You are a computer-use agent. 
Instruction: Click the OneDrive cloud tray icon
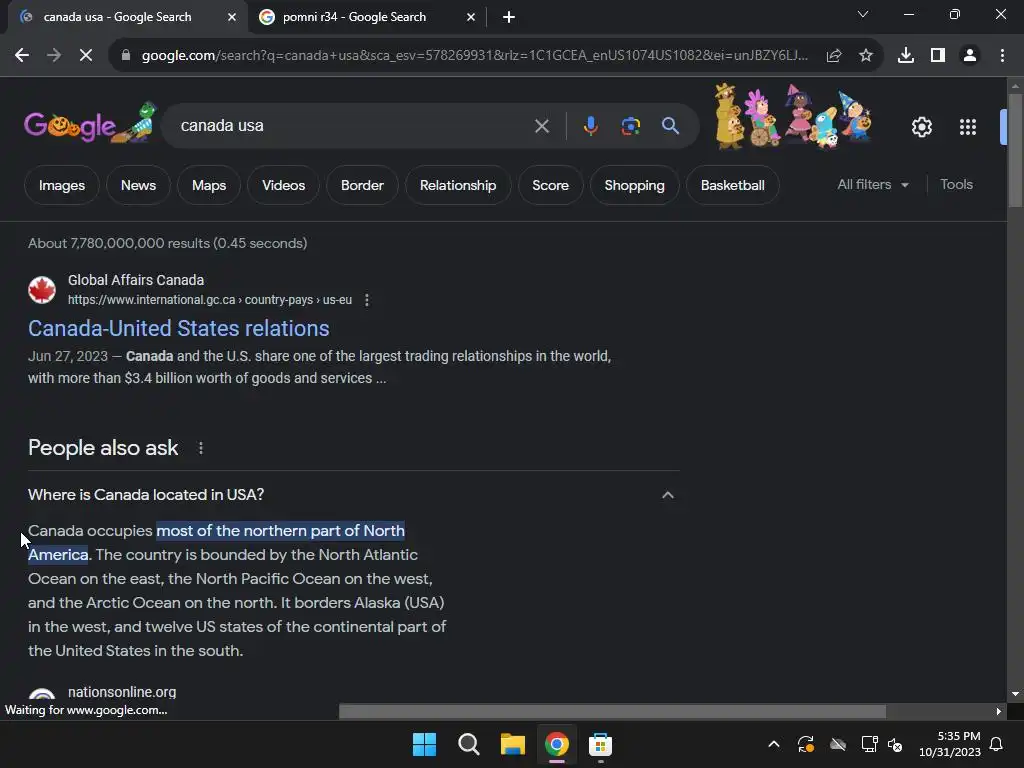(x=838, y=744)
